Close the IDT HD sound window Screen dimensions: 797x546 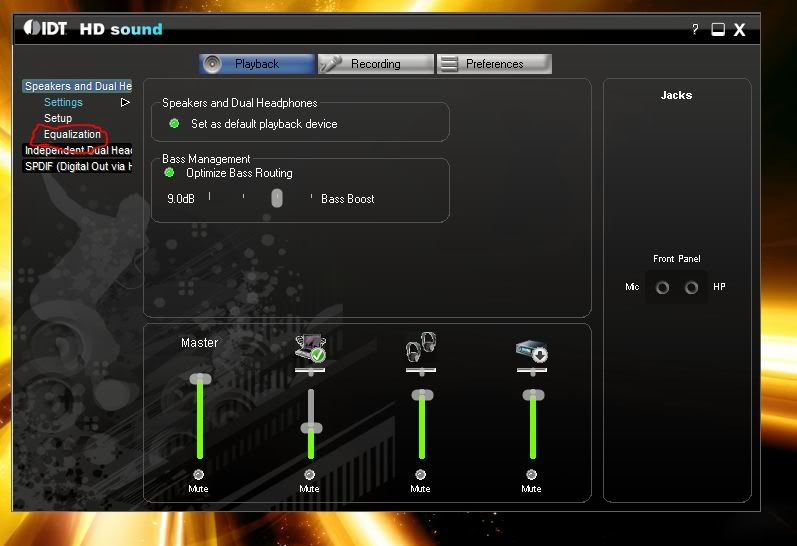point(740,29)
